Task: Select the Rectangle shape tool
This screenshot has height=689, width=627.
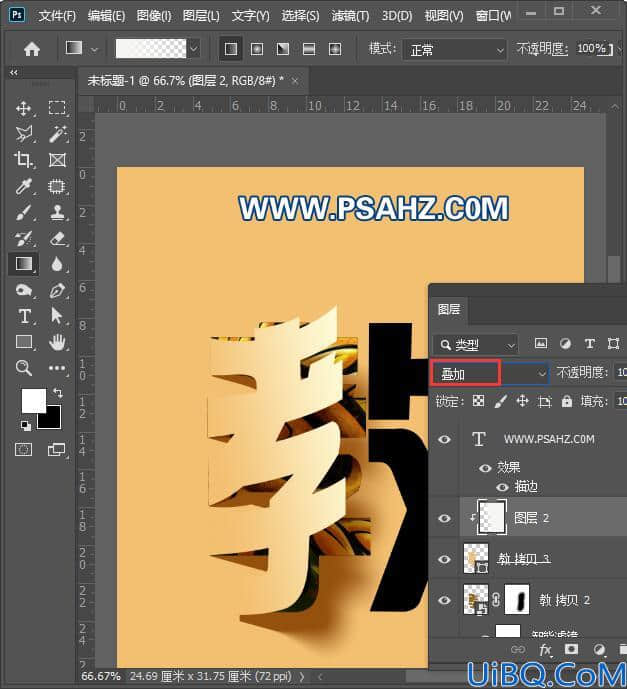Action: 23,342
